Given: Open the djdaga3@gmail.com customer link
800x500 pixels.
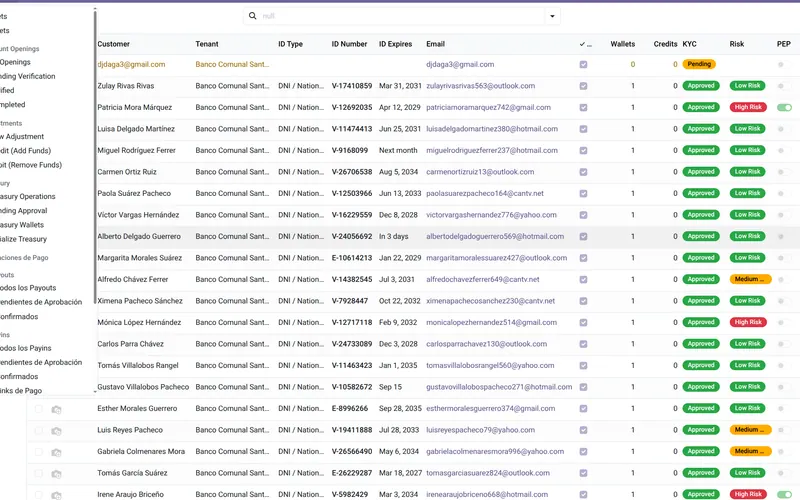Looking at the screenshot, I should click(x=131, y=64).
